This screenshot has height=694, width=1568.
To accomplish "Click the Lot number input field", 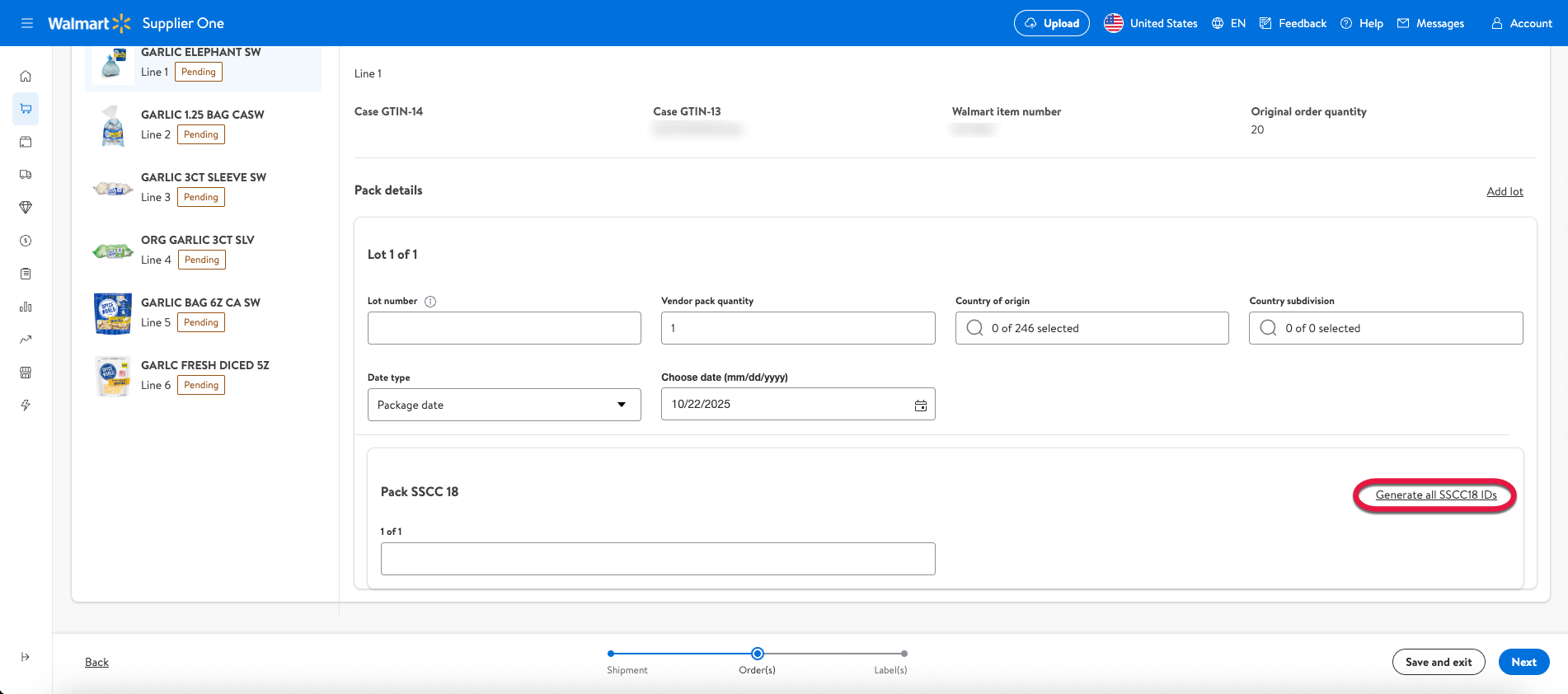I will click(504, 328).
